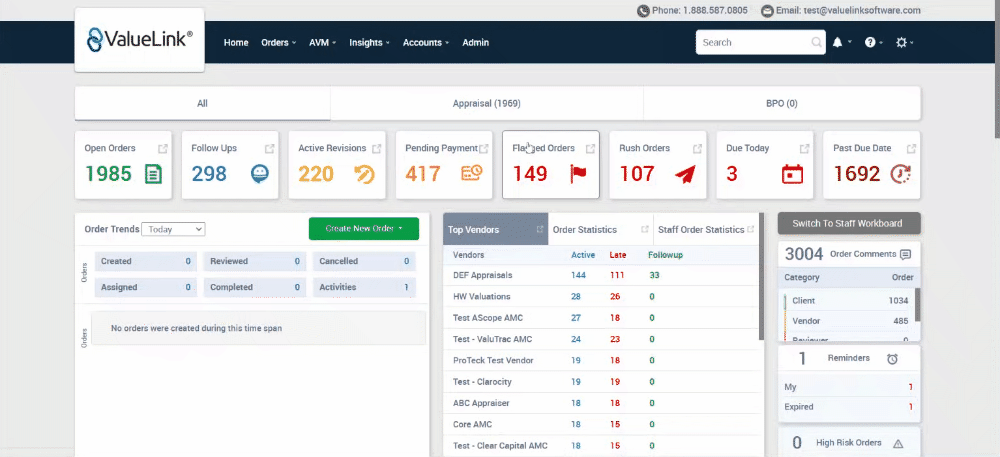Click the Cancelled orders counter

(x=364, y=261)
